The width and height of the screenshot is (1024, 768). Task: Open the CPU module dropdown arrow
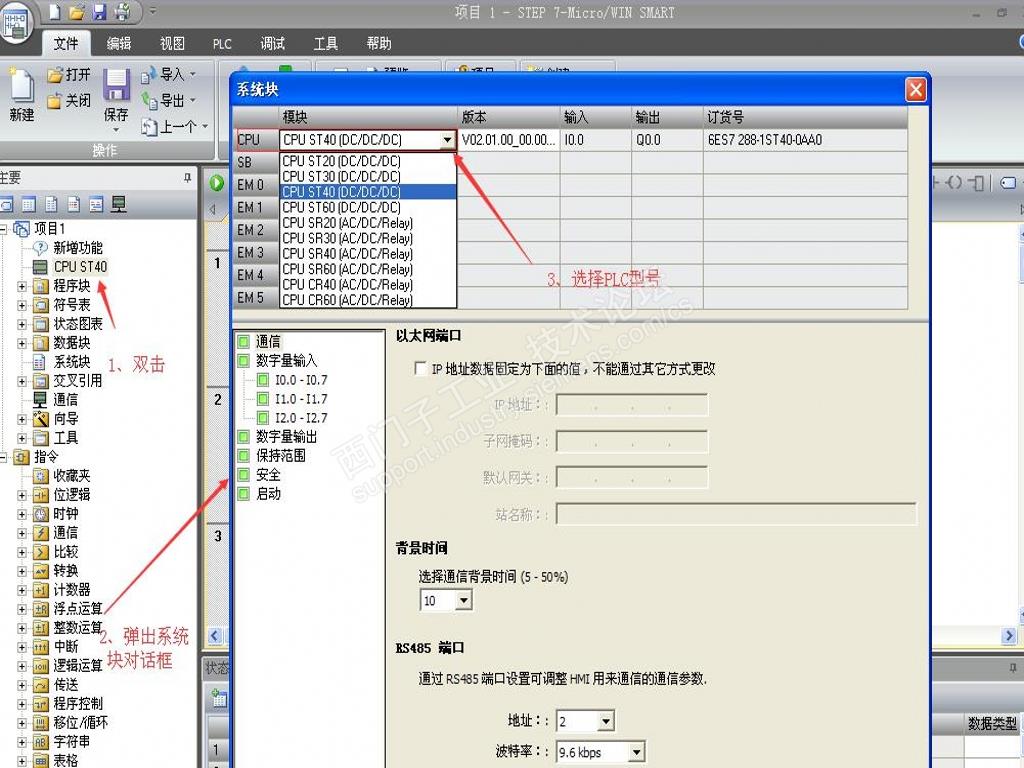tap(447, 140)
